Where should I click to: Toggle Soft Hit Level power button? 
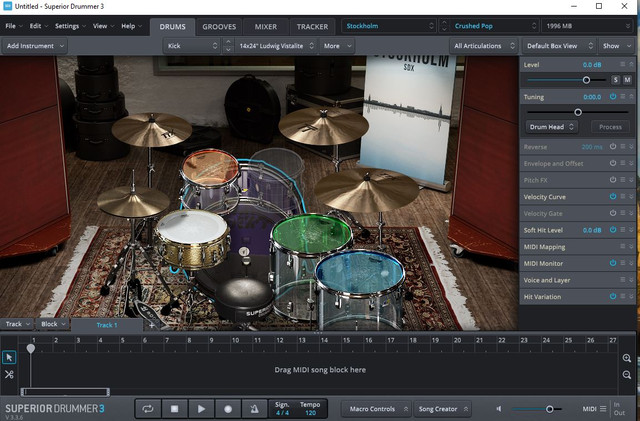[613, 229]
